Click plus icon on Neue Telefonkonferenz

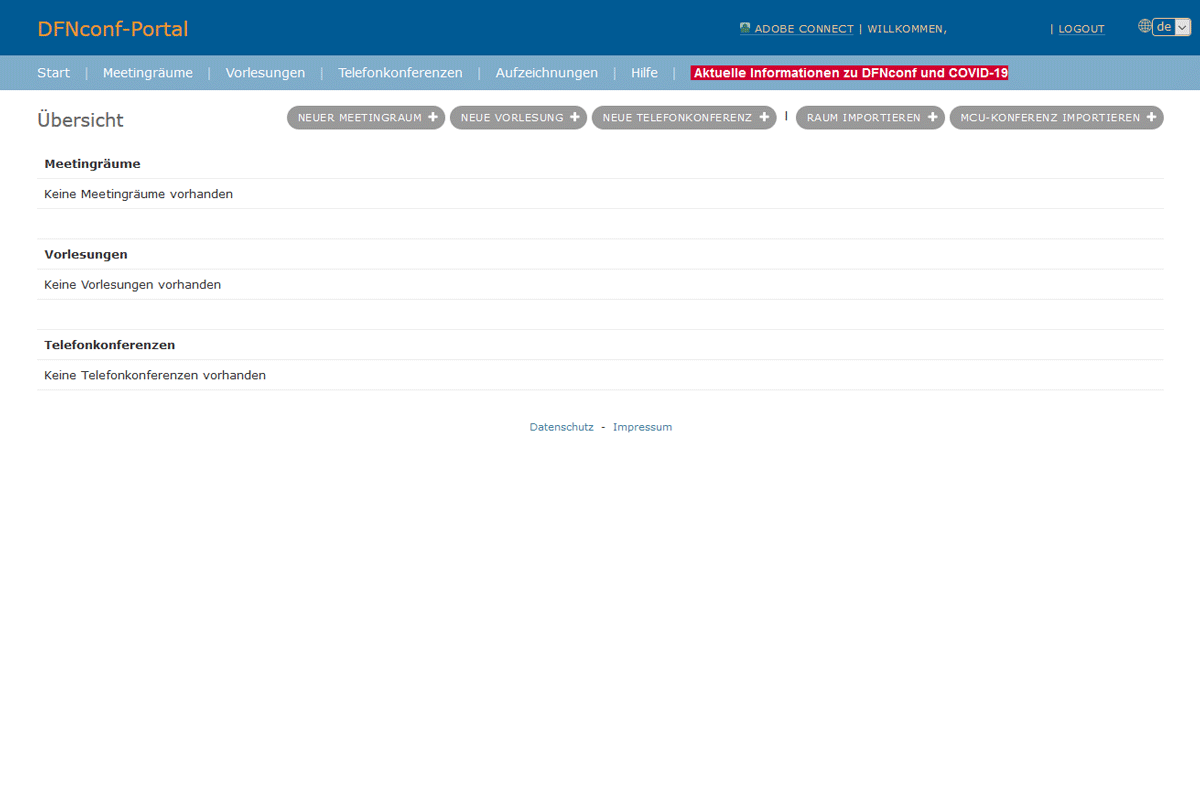pos(764,117)
